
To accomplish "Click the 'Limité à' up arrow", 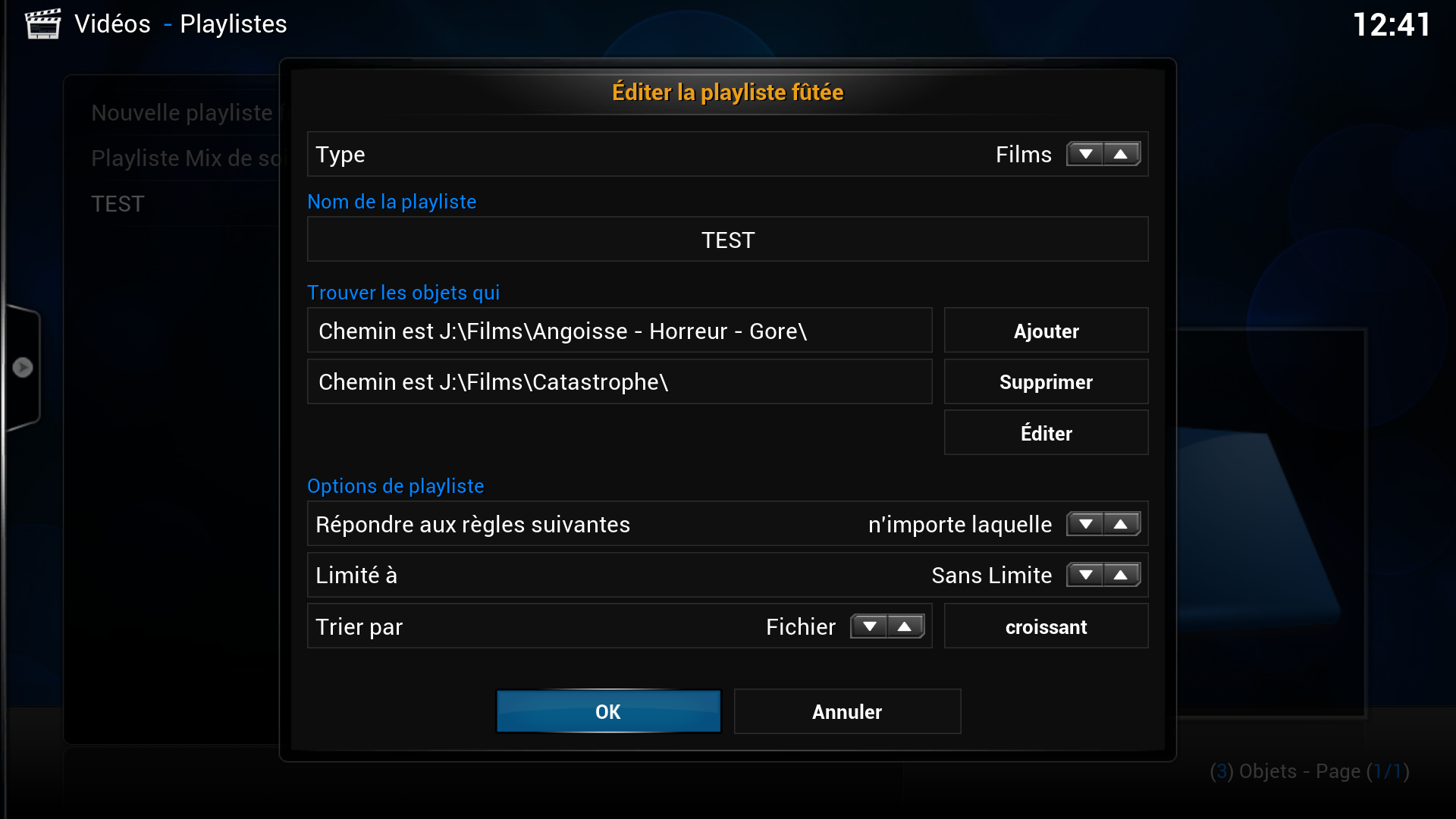I will (1121, 576).
